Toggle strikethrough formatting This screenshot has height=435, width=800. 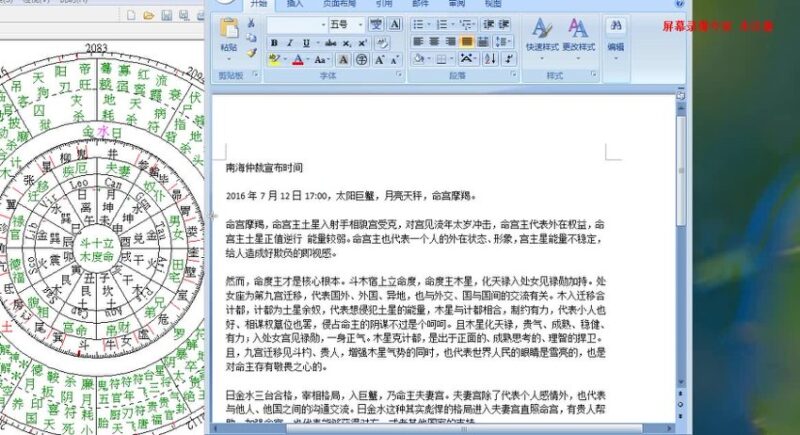click(331, 43)
